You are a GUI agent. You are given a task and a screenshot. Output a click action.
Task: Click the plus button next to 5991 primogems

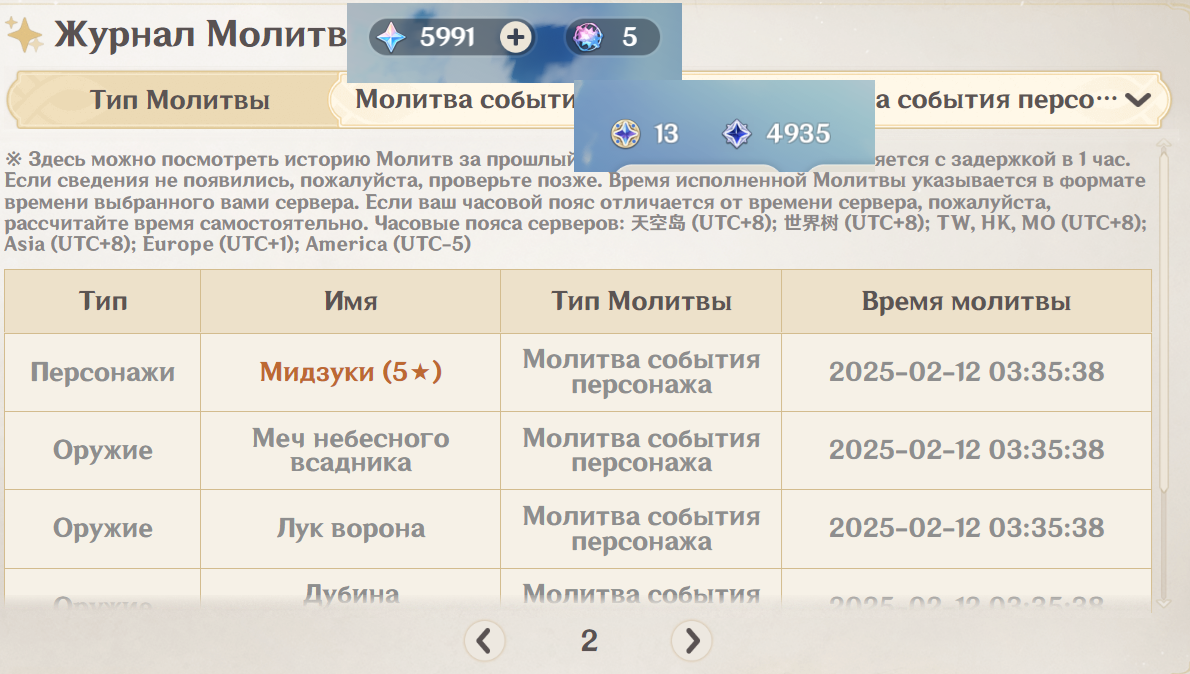[516, 37]
